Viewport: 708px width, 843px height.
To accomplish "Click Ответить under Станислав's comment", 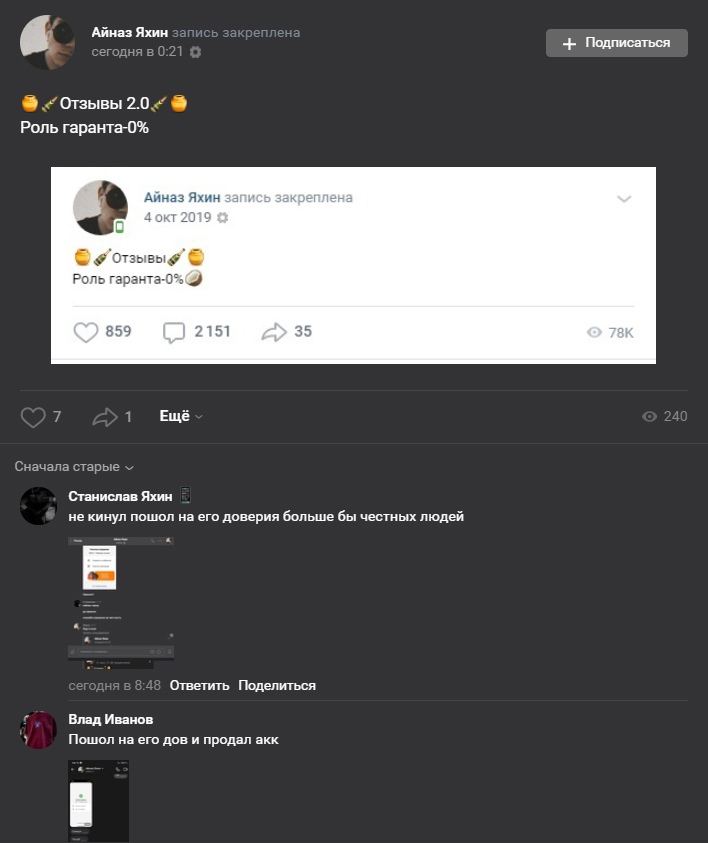I will (199, 685).
